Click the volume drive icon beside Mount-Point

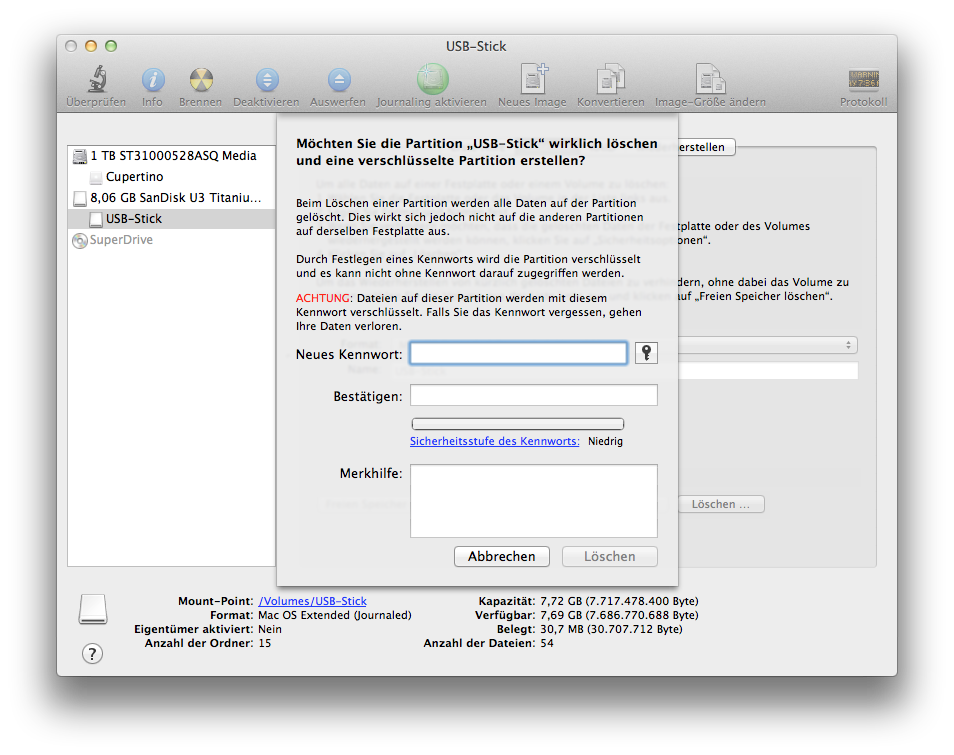[92, 609]
